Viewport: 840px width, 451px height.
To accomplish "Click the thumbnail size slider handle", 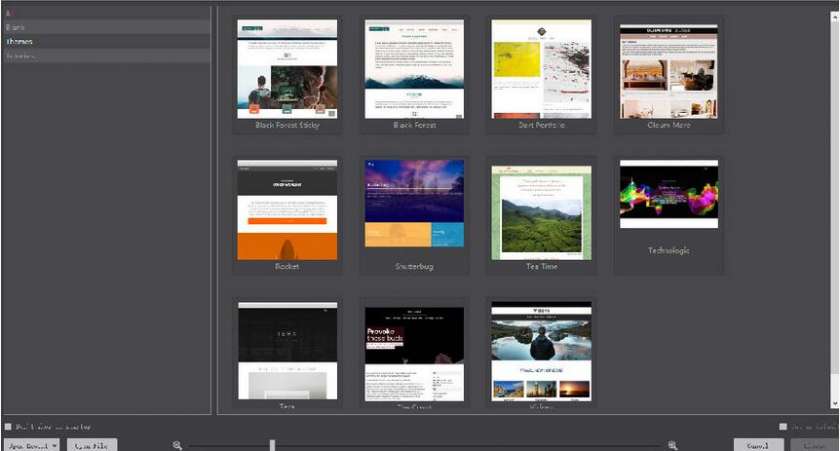I will click(x=272, y=445).
